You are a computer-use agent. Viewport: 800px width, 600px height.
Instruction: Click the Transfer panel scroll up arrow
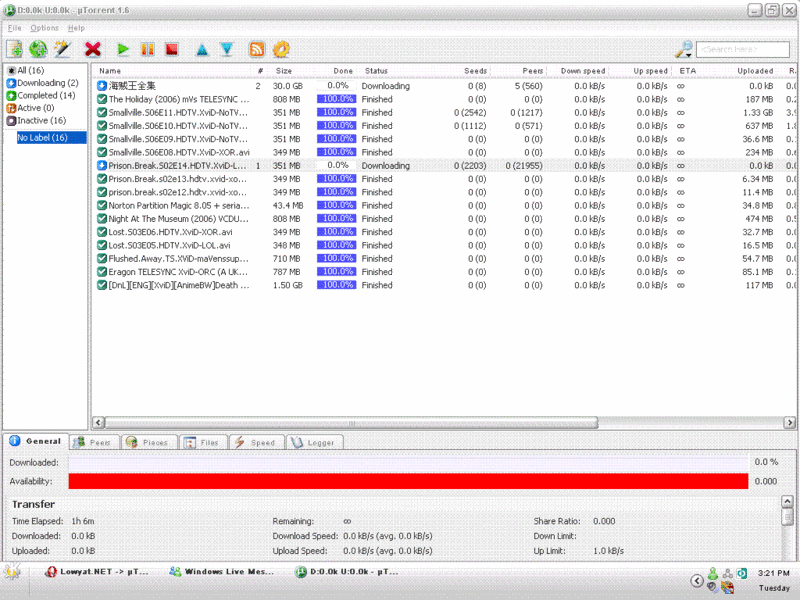pos(787,502)
